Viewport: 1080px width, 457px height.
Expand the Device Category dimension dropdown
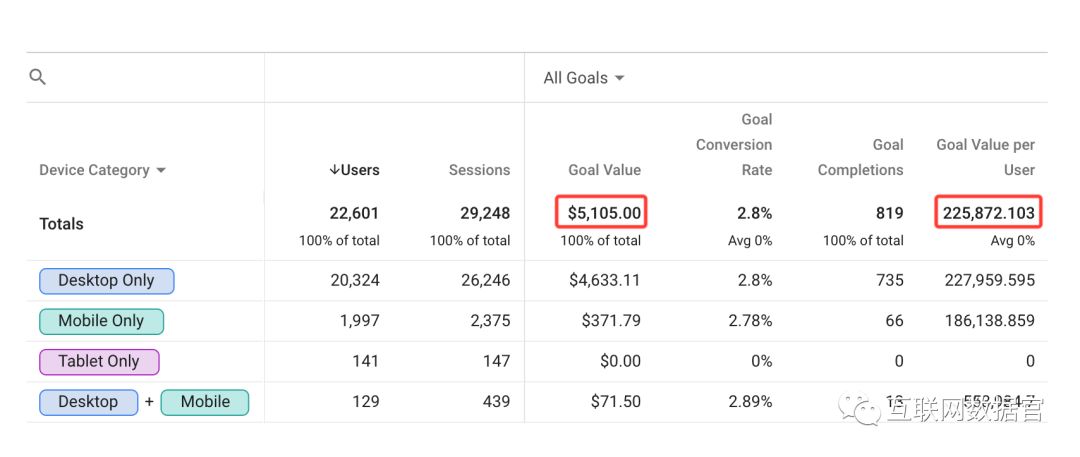point(102,170)
